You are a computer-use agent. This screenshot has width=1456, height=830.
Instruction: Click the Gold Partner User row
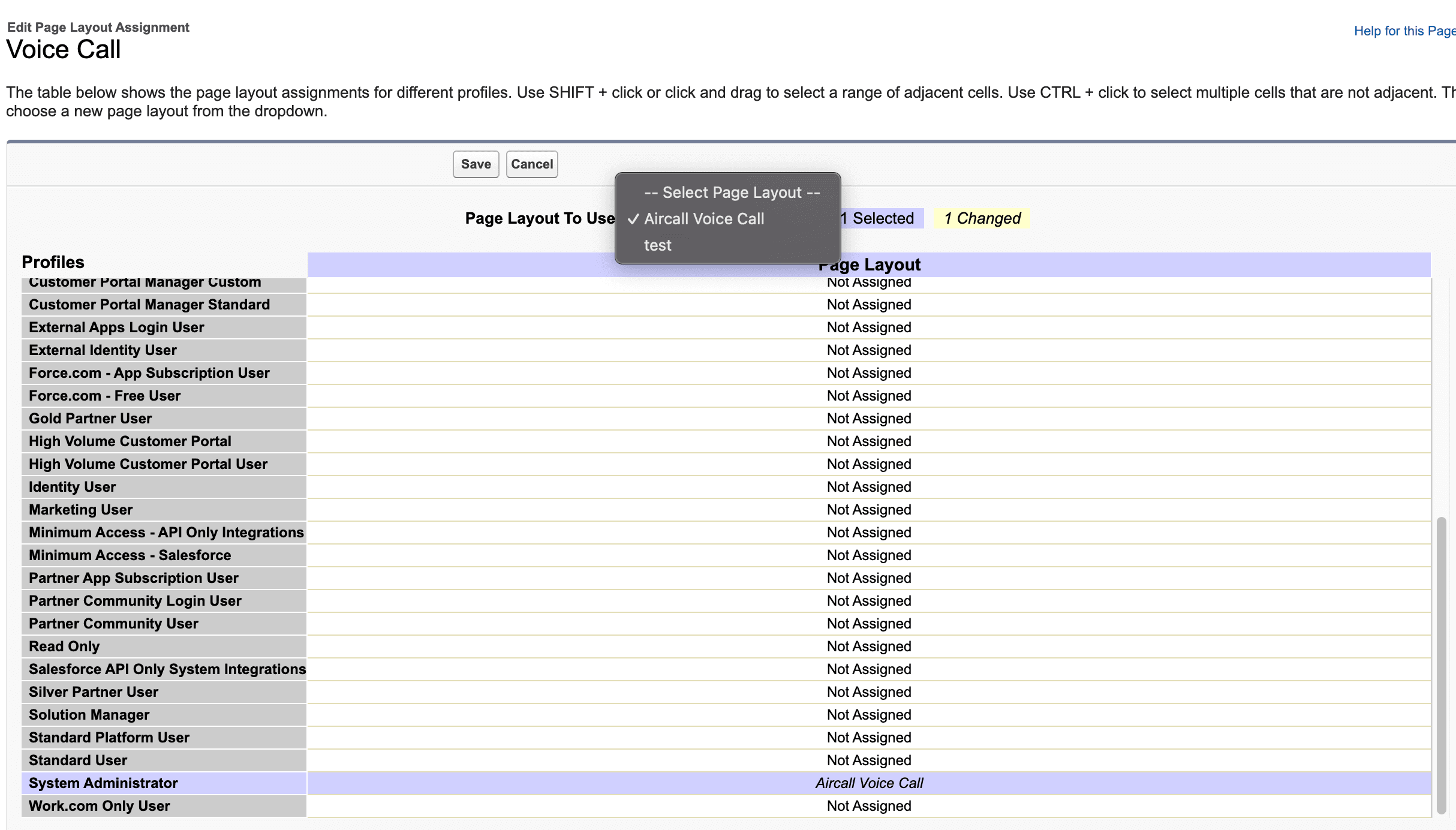point(90,418)
